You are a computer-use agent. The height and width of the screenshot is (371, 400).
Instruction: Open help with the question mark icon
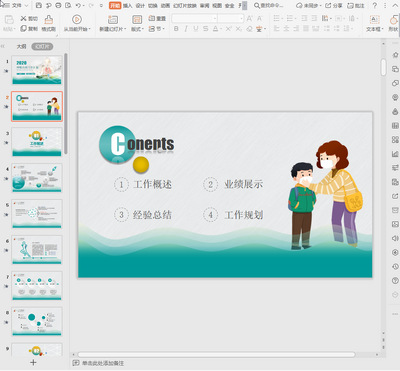tap(375, 6)
